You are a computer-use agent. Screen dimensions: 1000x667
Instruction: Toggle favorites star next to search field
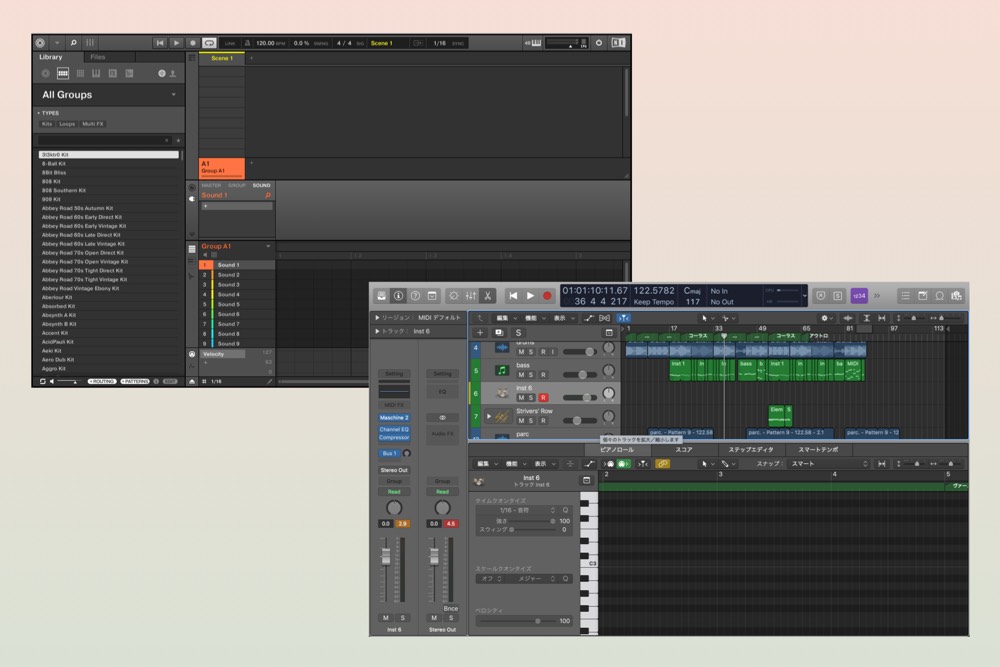(x=179, y=140)
